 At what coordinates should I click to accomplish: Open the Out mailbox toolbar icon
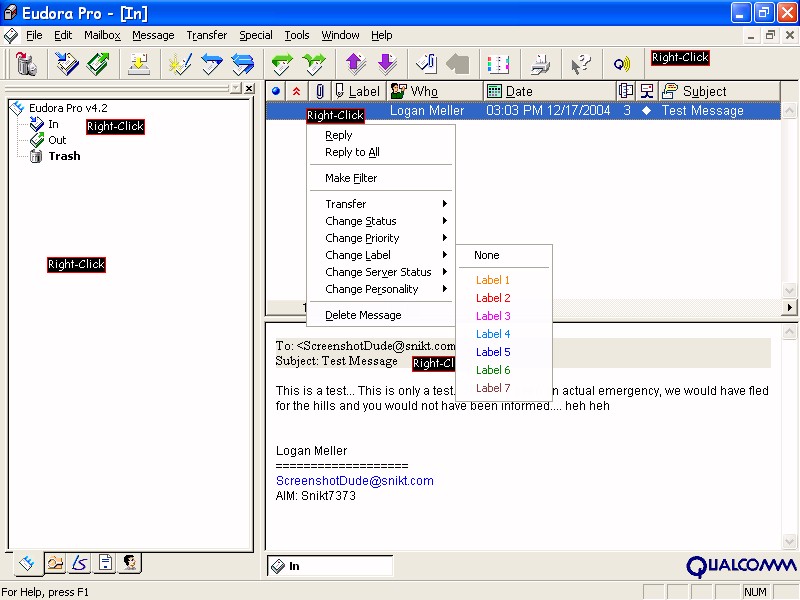[x=98, y=64]
